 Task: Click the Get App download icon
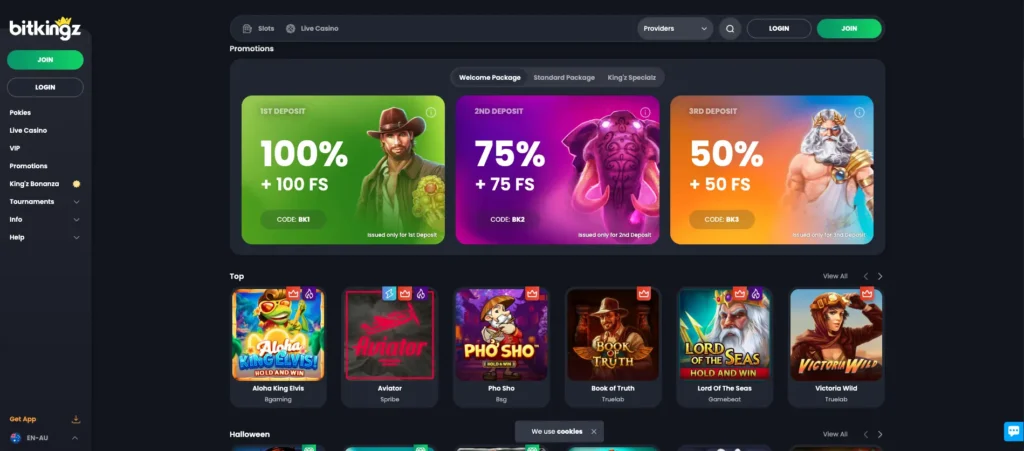76,419
